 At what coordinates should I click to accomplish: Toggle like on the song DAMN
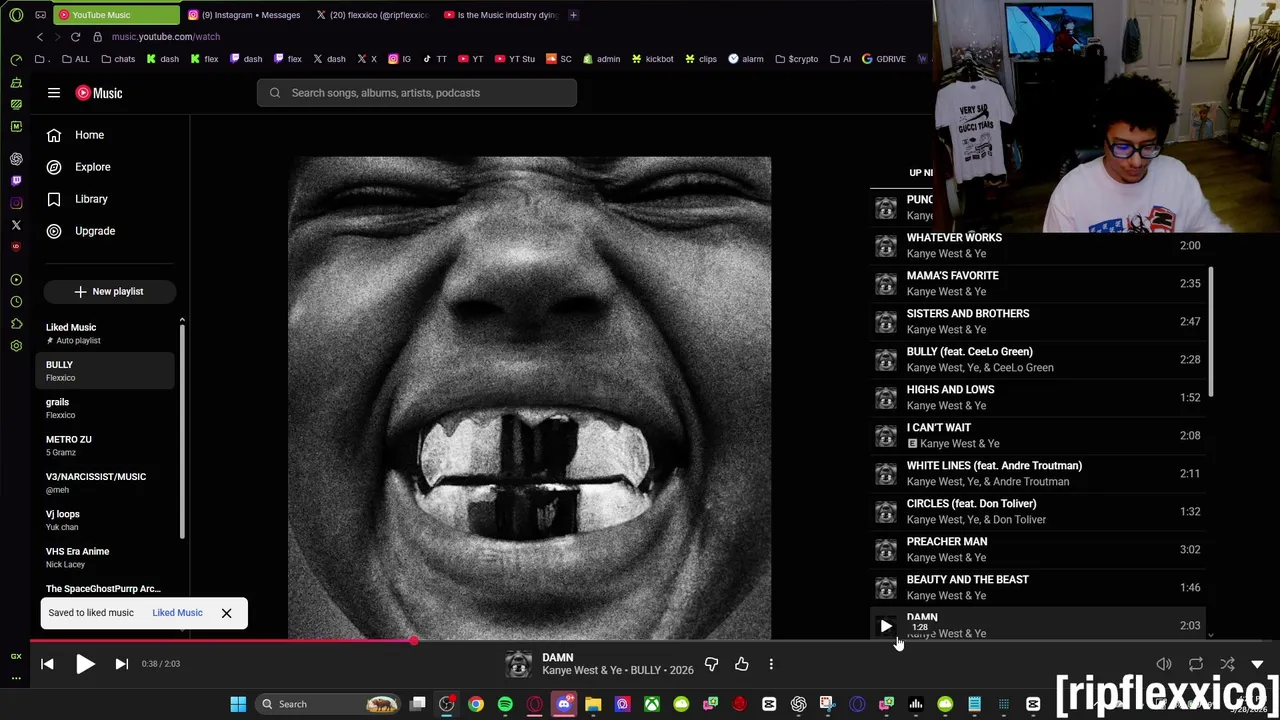pyautogui.click(x=741, y=664)
